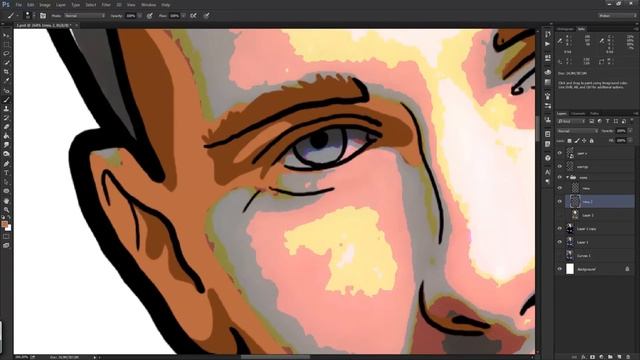640x360 pixels.
Task: Open the Layer menu
Action: click(x=60, y=5)
